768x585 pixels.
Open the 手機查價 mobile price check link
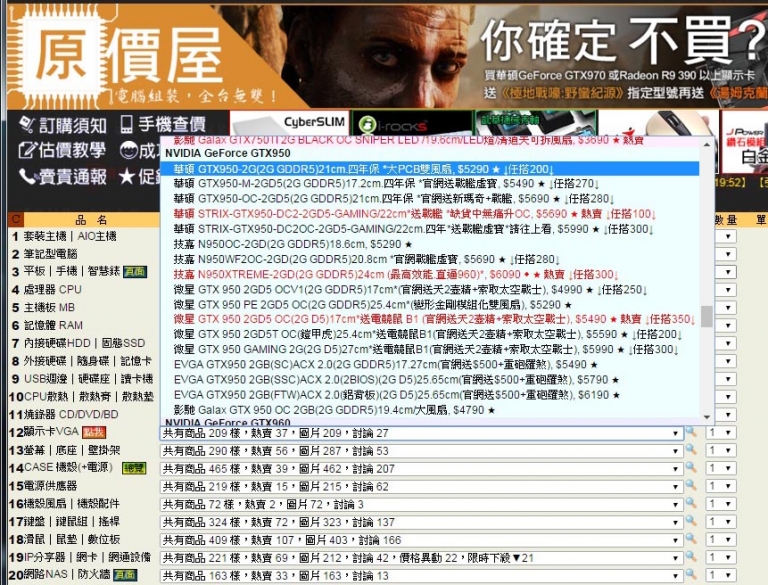[x=171, y=124]
